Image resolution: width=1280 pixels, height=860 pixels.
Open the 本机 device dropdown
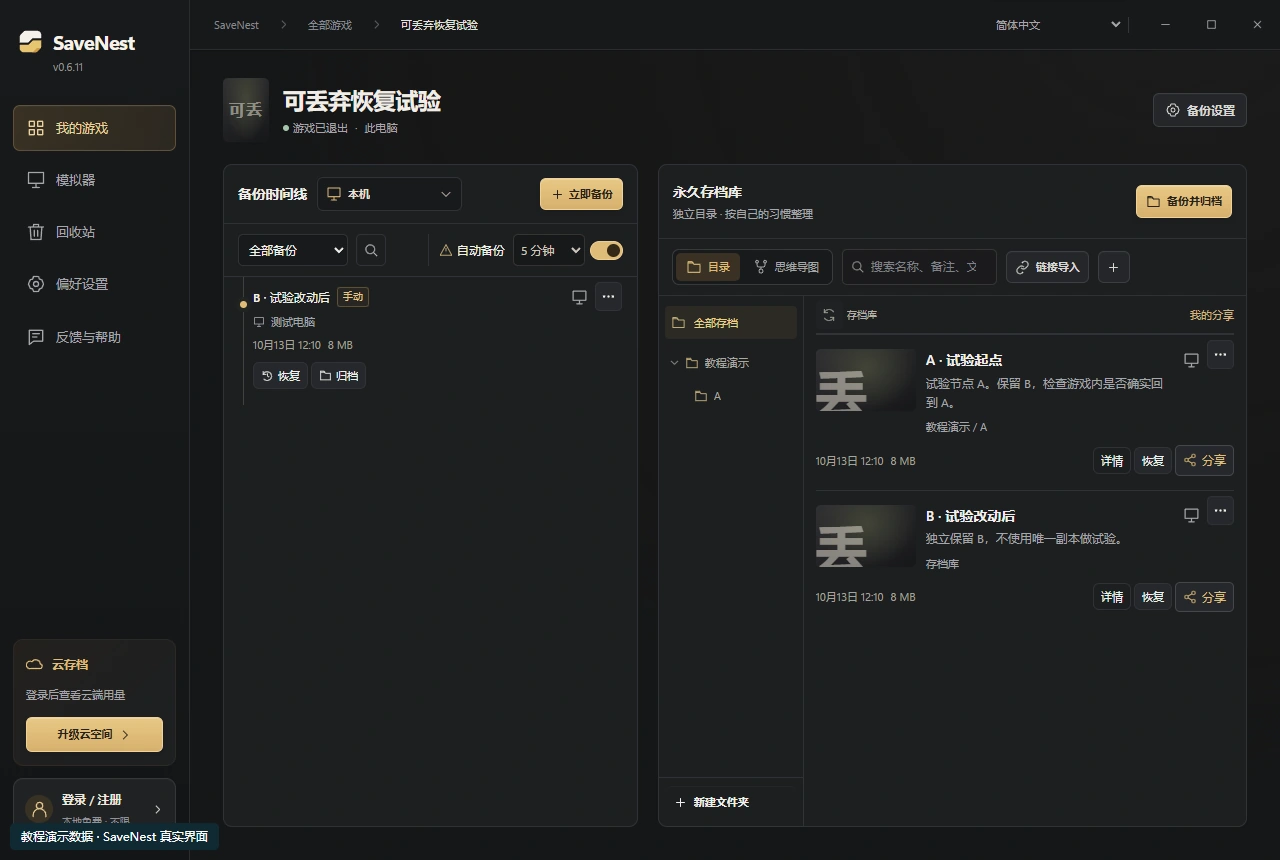point(390,194)
